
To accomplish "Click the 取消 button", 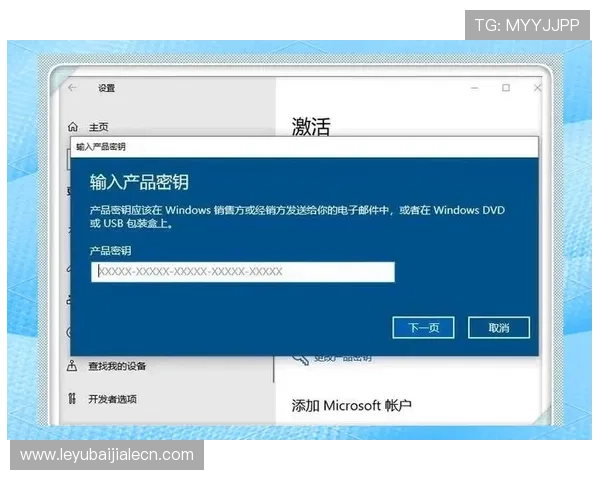I will click(x=499, y=328).
